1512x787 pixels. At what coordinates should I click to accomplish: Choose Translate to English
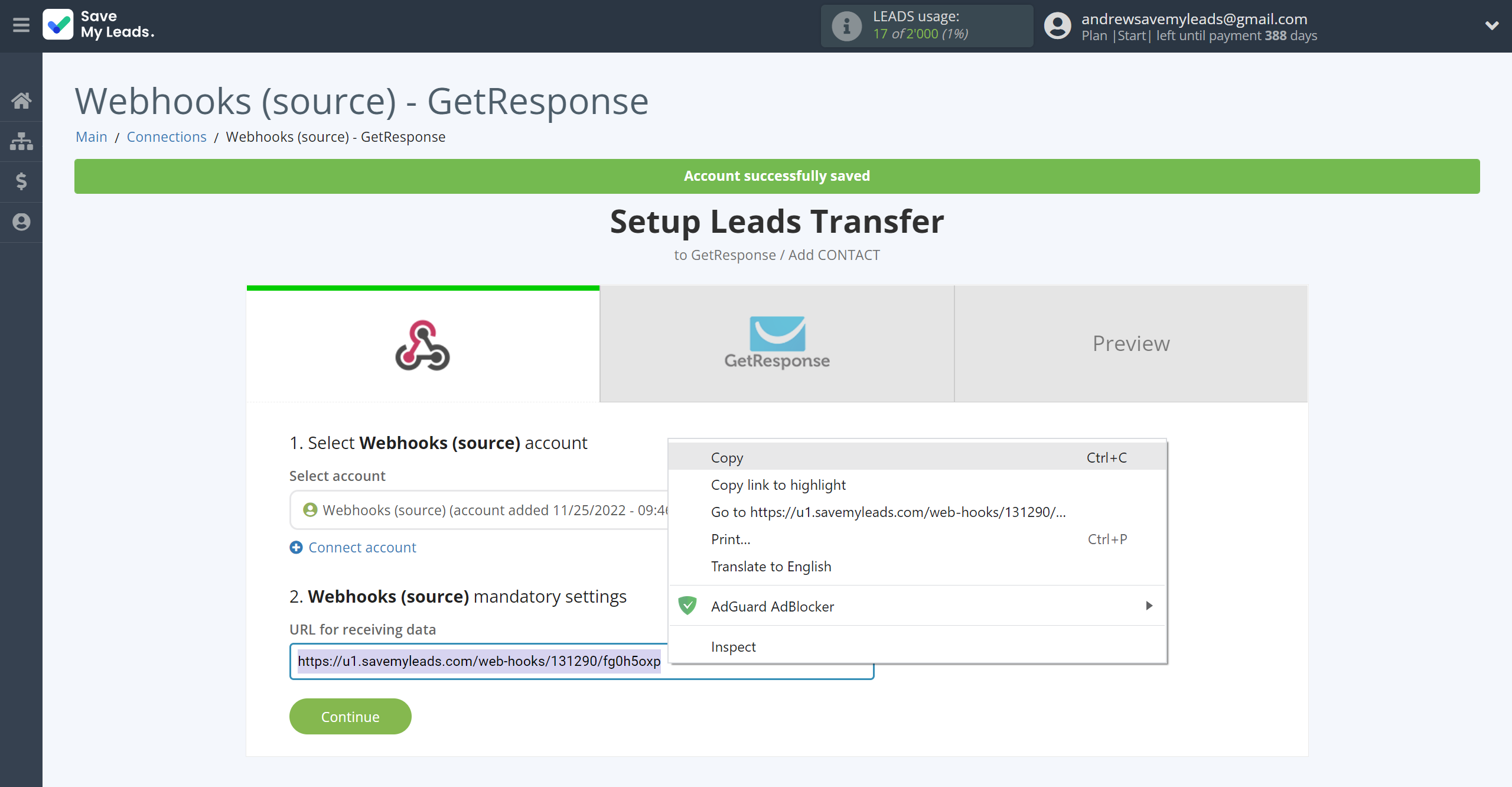[x=917, y=566]
